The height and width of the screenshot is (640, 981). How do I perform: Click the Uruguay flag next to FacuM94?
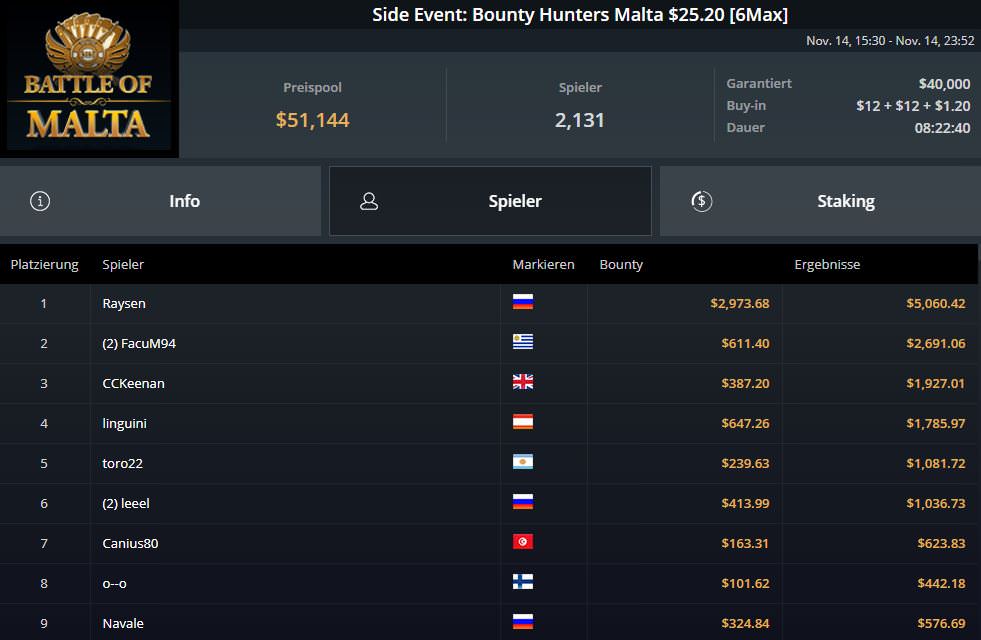522,342
